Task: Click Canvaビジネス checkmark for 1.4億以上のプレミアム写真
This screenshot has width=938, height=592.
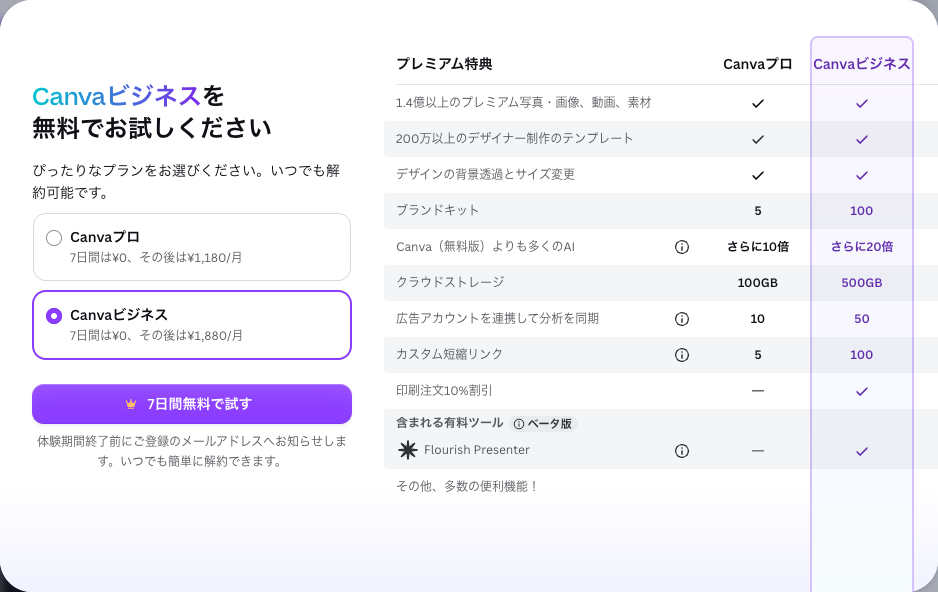Action: coord(862,103)
